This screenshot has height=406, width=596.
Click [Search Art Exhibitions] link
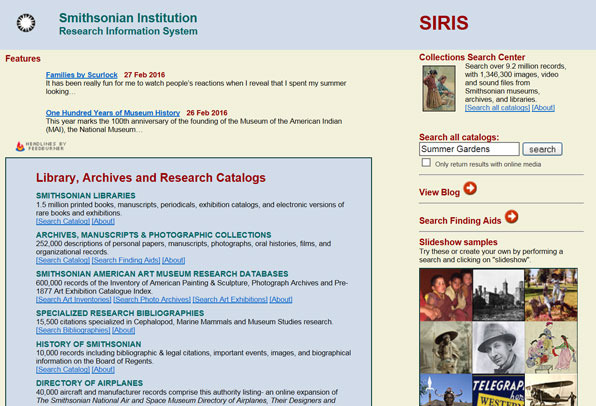230,300
